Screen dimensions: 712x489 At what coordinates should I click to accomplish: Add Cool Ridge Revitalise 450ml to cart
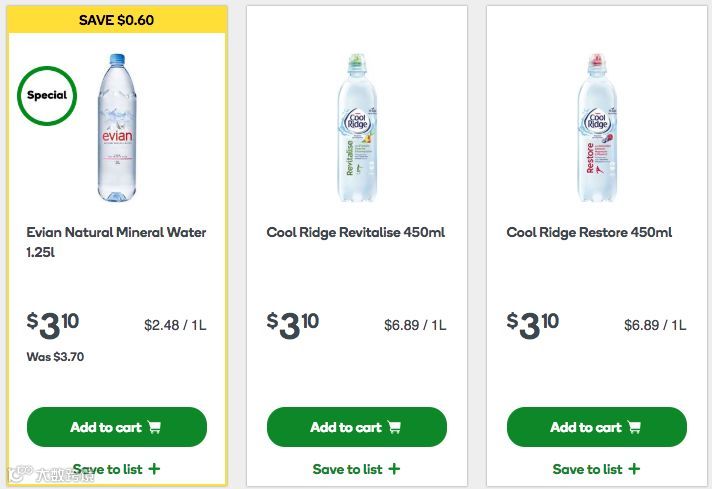pos(356,427)
